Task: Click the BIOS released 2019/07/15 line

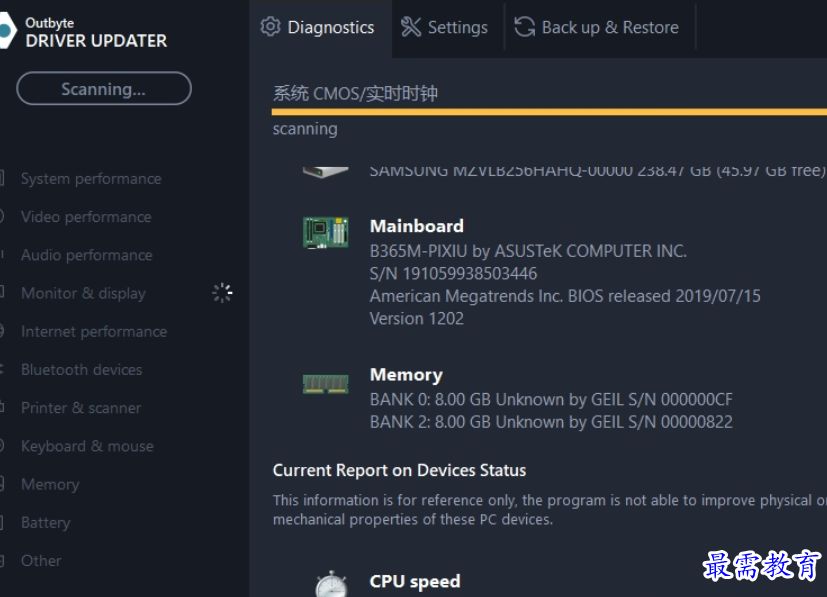Action: pyautogui.click(x=565, y=296)
